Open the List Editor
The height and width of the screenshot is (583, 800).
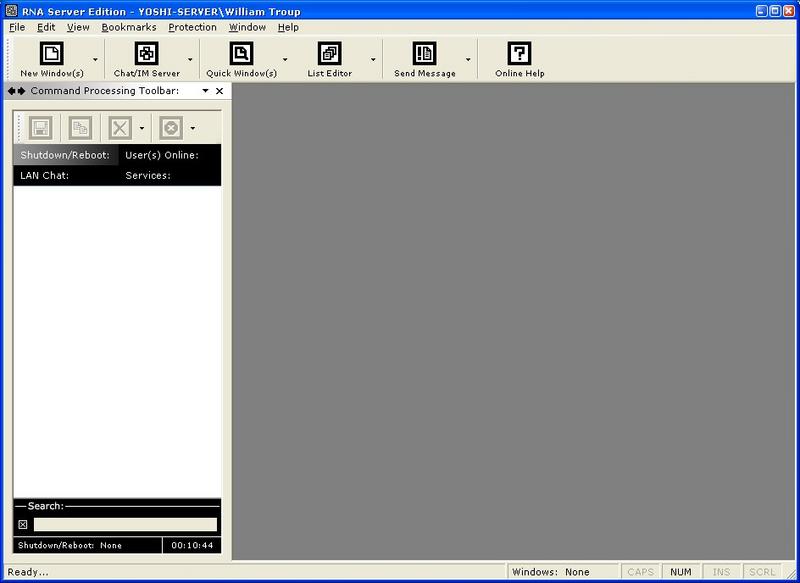(330, 54)
